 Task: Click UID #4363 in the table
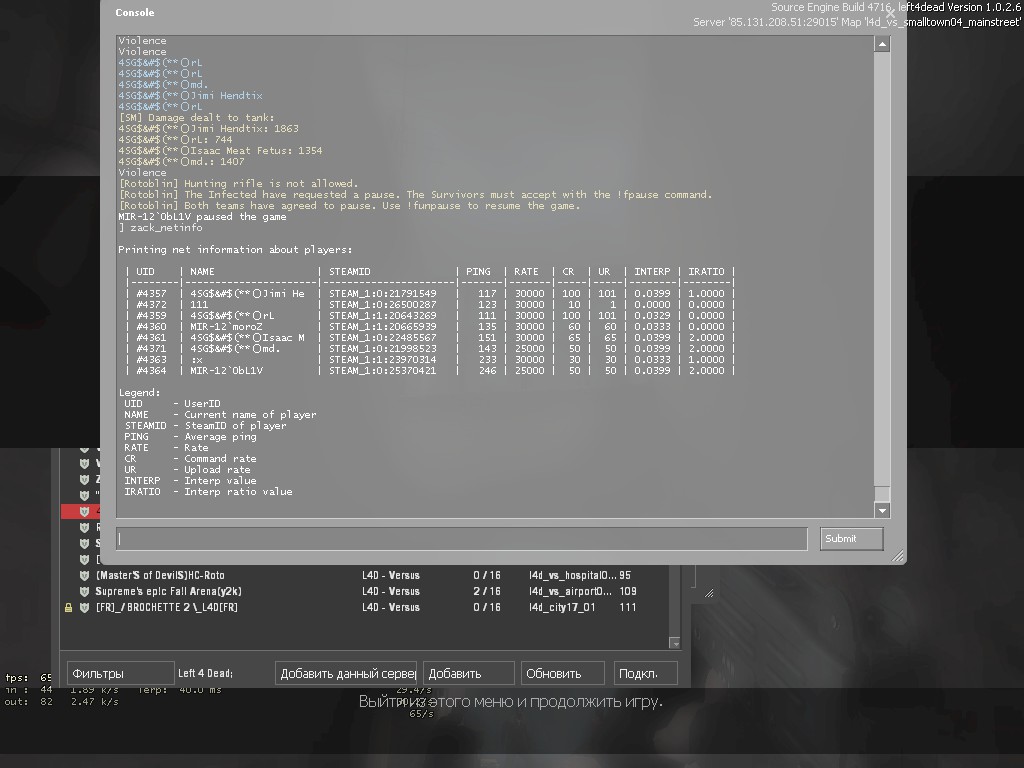151,359
